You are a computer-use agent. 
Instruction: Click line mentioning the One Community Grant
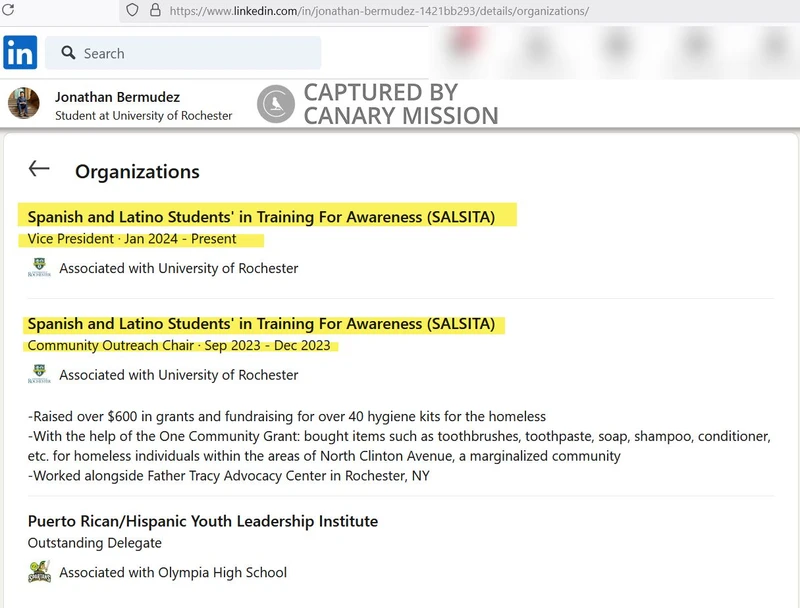click(399, 446)
